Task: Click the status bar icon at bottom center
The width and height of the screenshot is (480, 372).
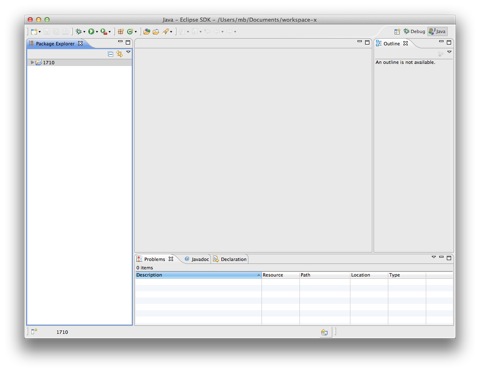Action: pyautogui.click(x=324, y=332)
